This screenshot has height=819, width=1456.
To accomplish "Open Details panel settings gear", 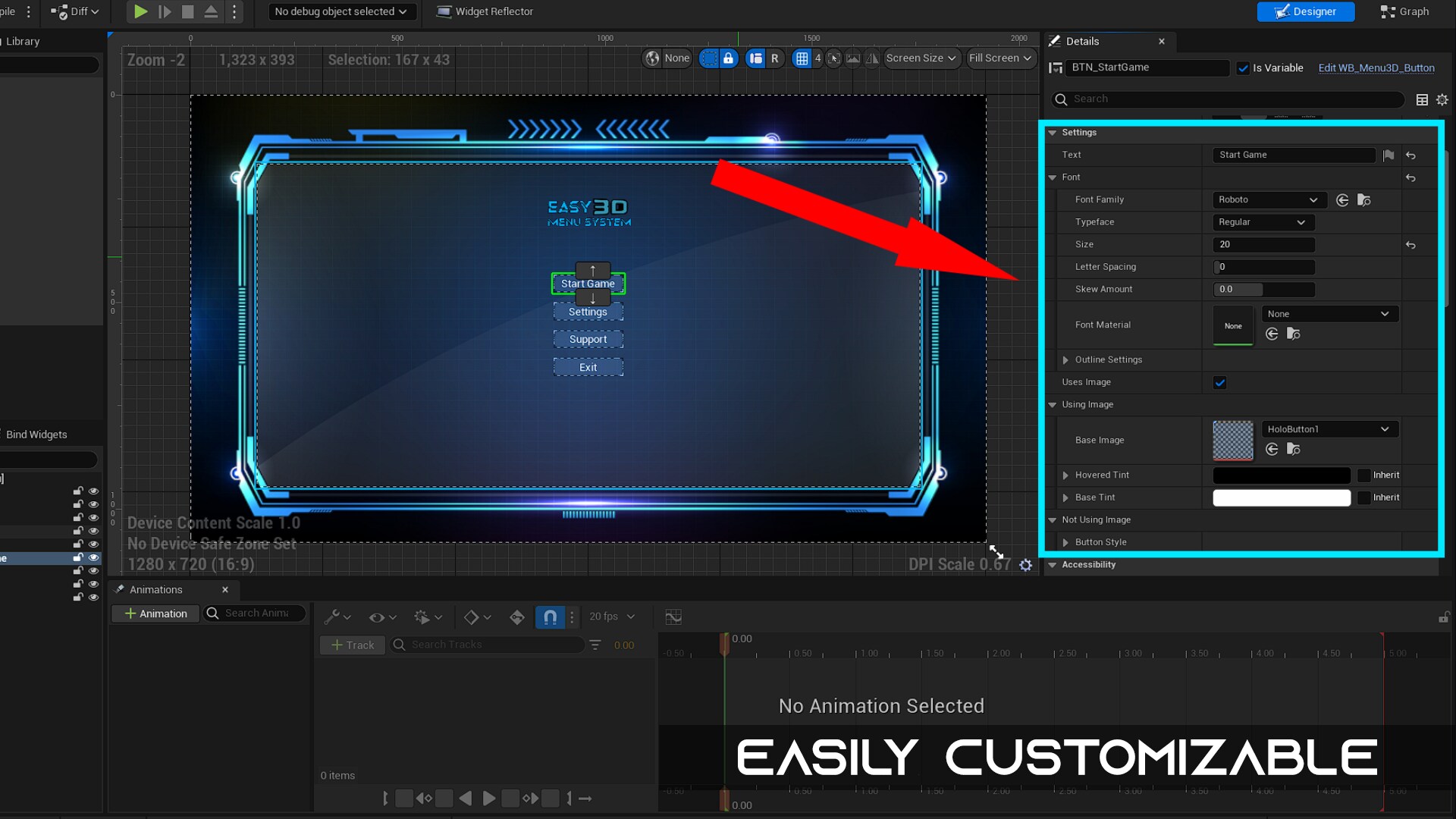I will click(x=1442, y=99).
